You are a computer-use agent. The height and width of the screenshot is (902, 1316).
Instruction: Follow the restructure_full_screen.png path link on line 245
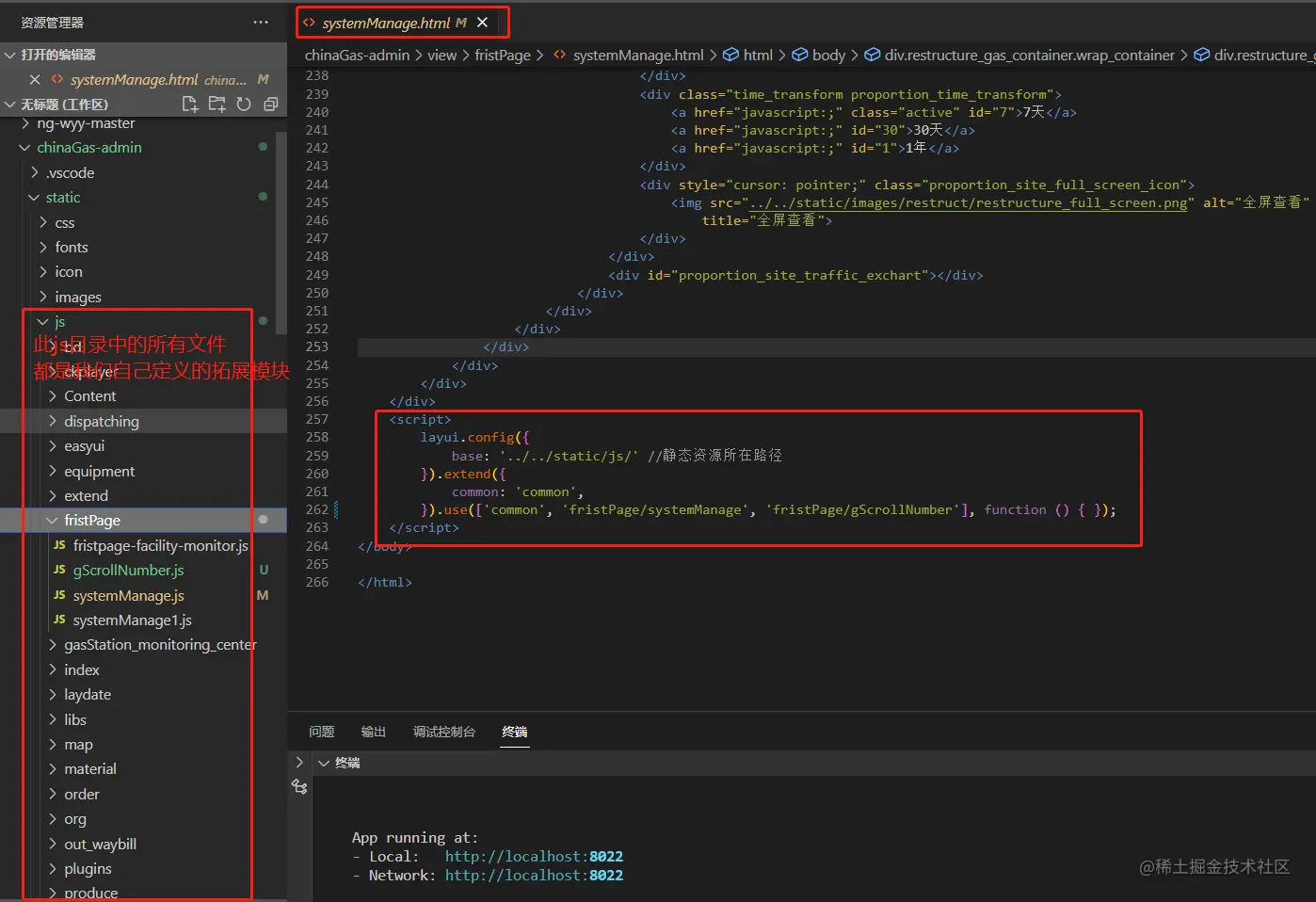[969, 203]
